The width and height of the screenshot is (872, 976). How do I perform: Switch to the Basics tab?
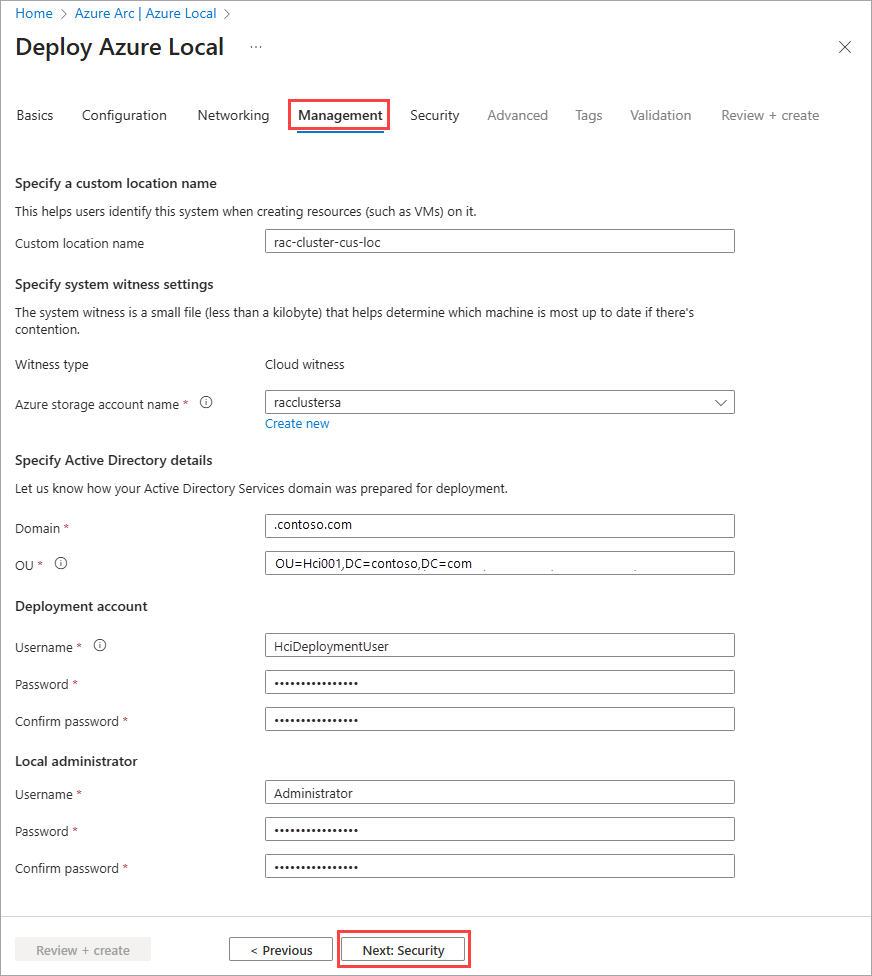(35, 115)
